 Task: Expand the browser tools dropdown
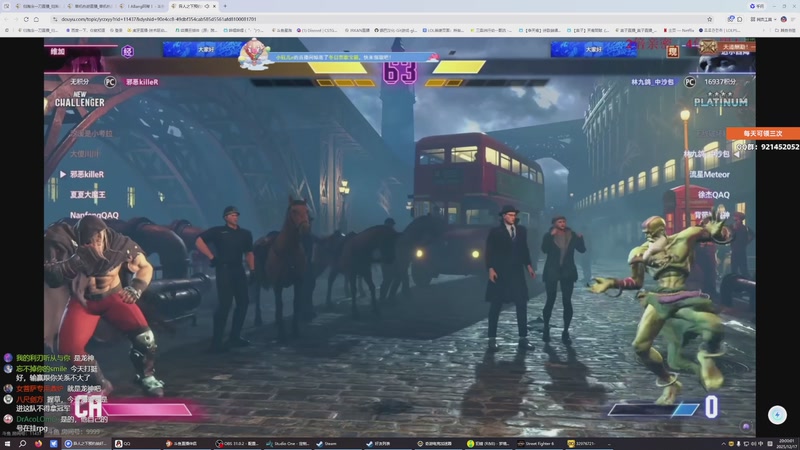coord(763,19)
